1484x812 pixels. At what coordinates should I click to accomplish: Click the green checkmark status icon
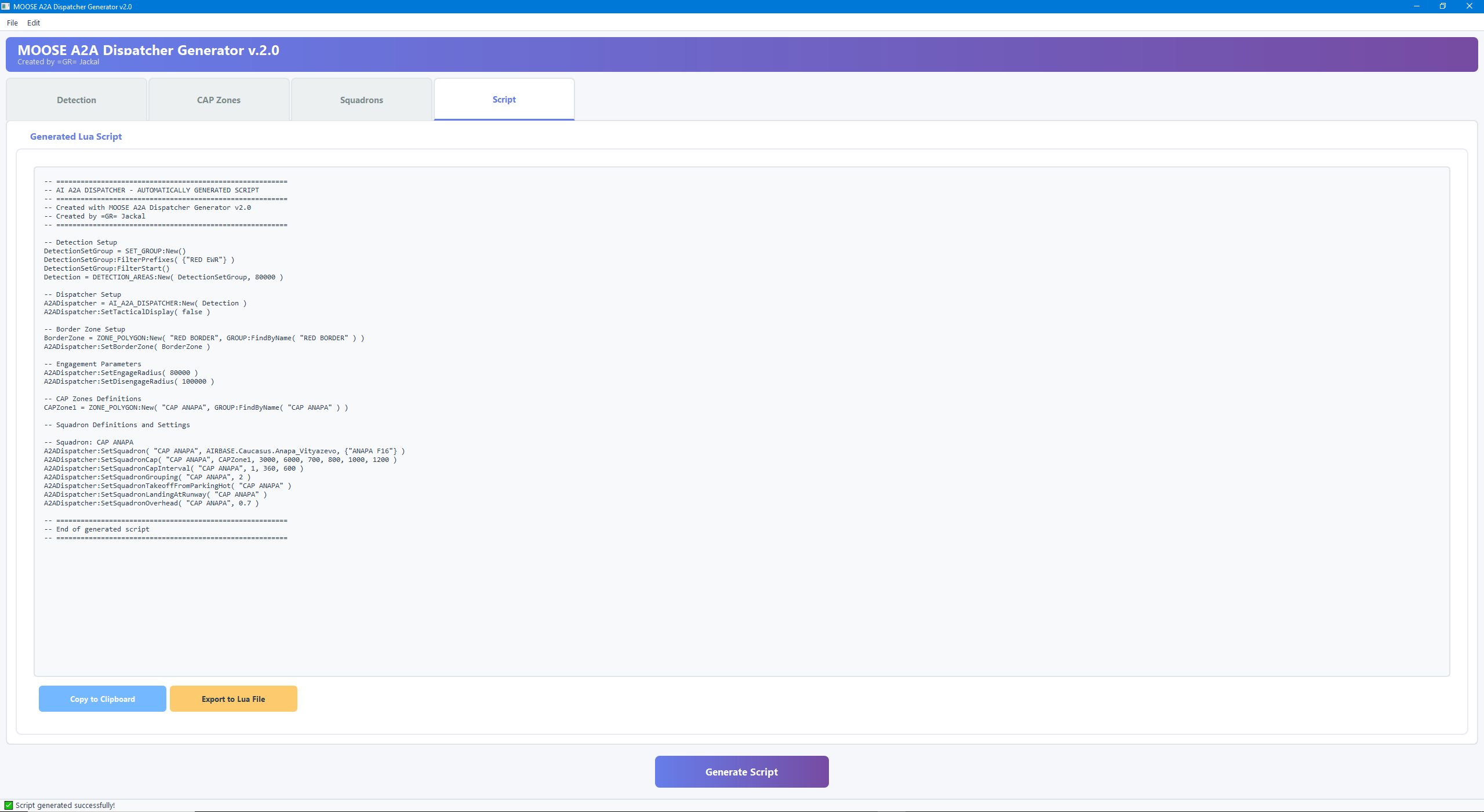click(x=9, y=805)
